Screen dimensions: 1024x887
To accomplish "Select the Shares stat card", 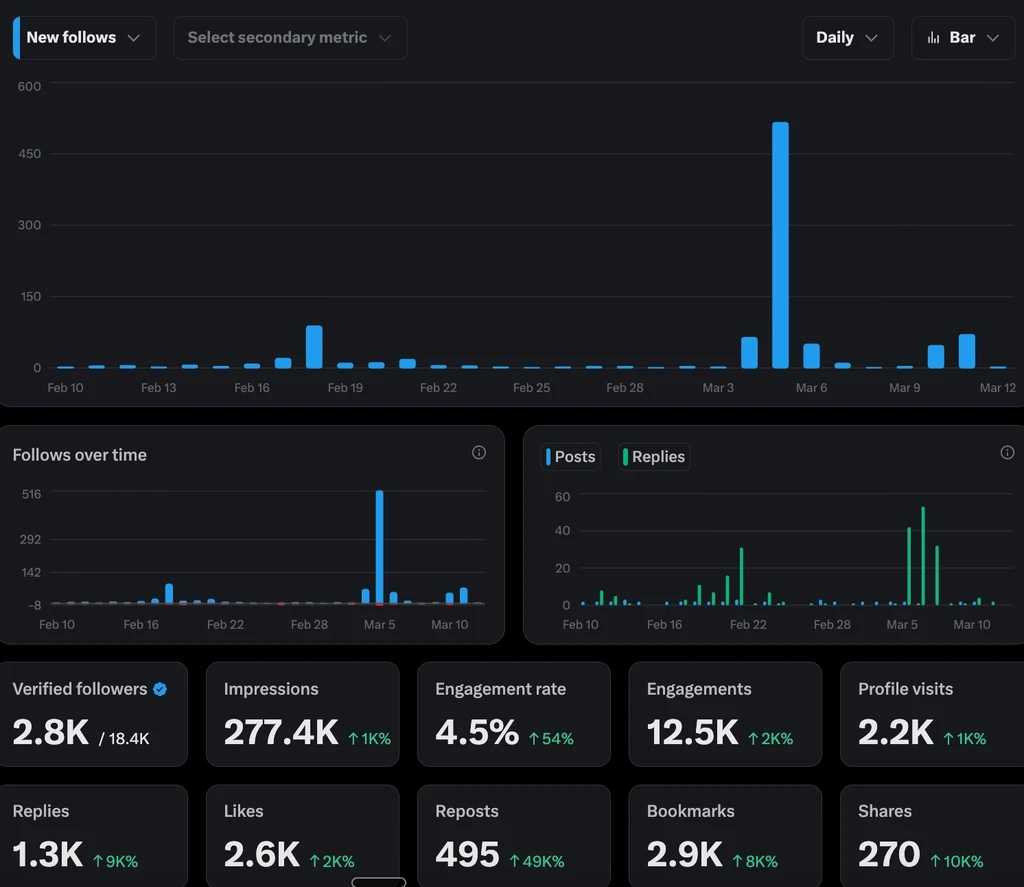I will click(932, 836).
